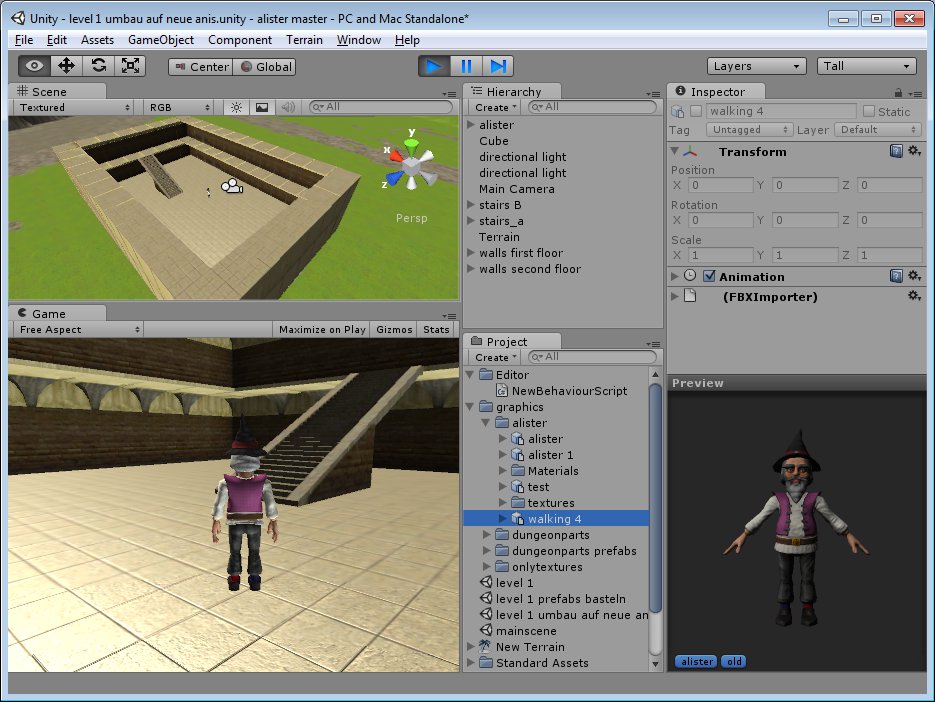Select Main Camera in Hierarchy
Screen dimensions: 935x702
(x=516, y=189)
